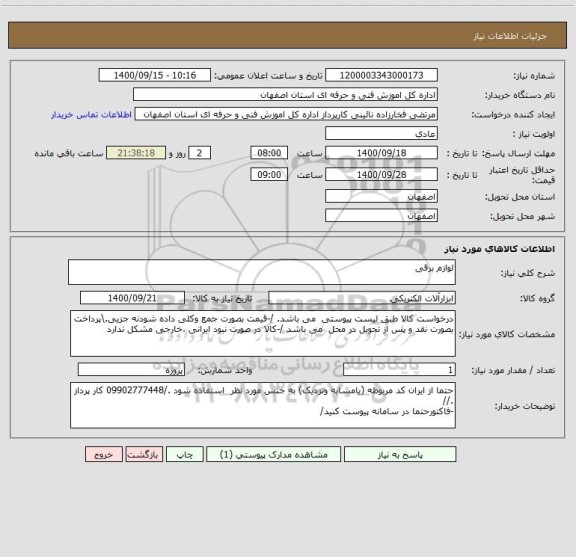Image resolution: width=576 pixels, height=557 pixels.
Task: Click the 'اطلاعات کالاهای مورد نیاز' section heading
Action: [x=500, y=249]
